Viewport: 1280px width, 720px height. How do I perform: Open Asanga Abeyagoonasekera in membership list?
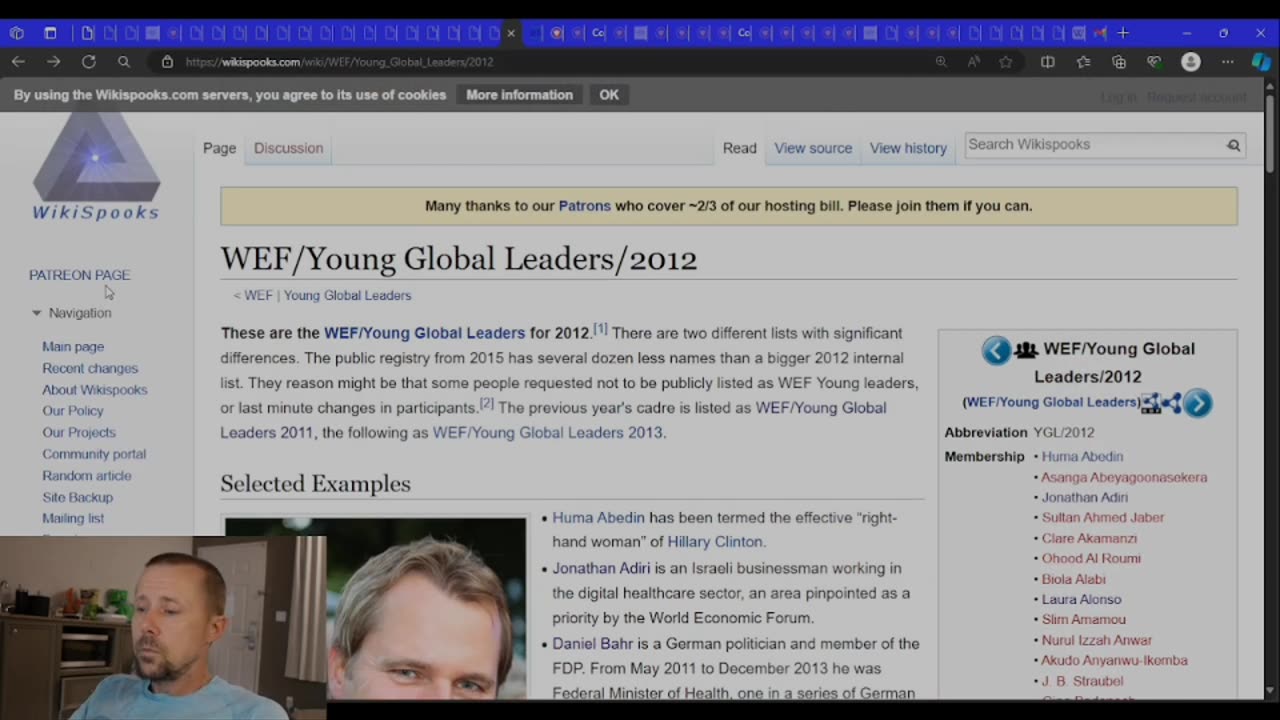click(x=1124, y=477)
